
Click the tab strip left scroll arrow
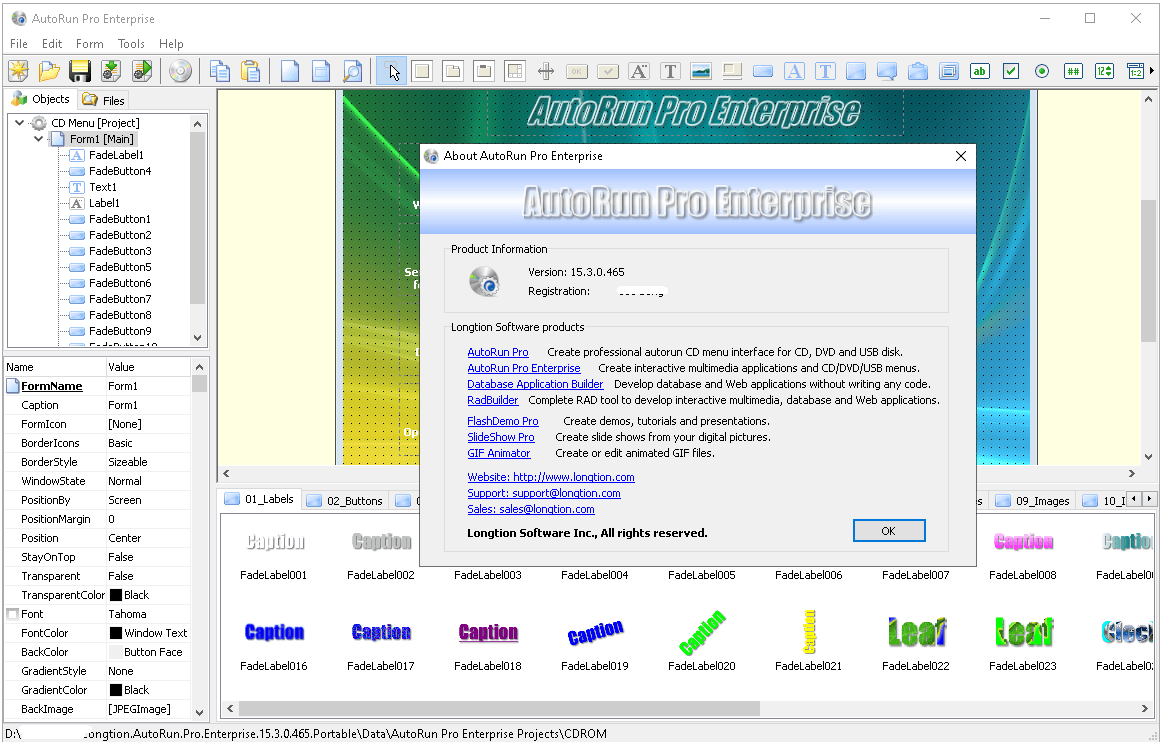click(1133, 499)
